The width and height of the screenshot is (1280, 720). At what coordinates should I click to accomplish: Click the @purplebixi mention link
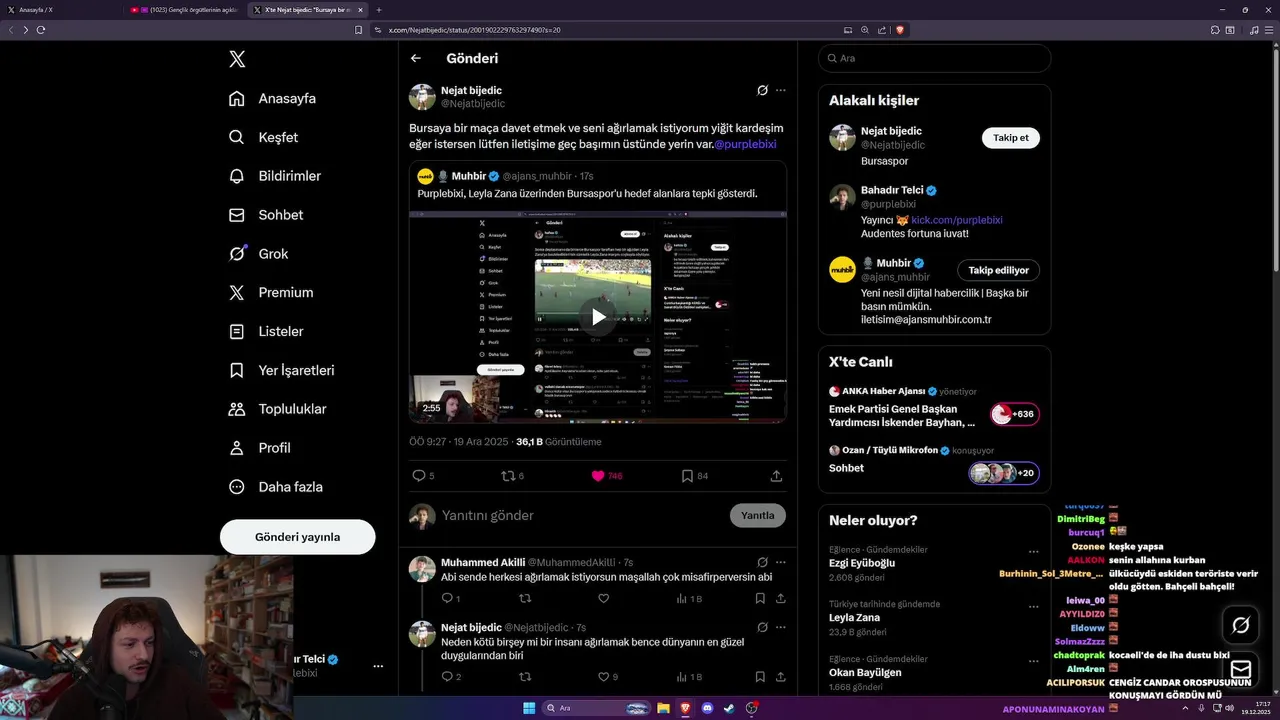coord(745,144)
